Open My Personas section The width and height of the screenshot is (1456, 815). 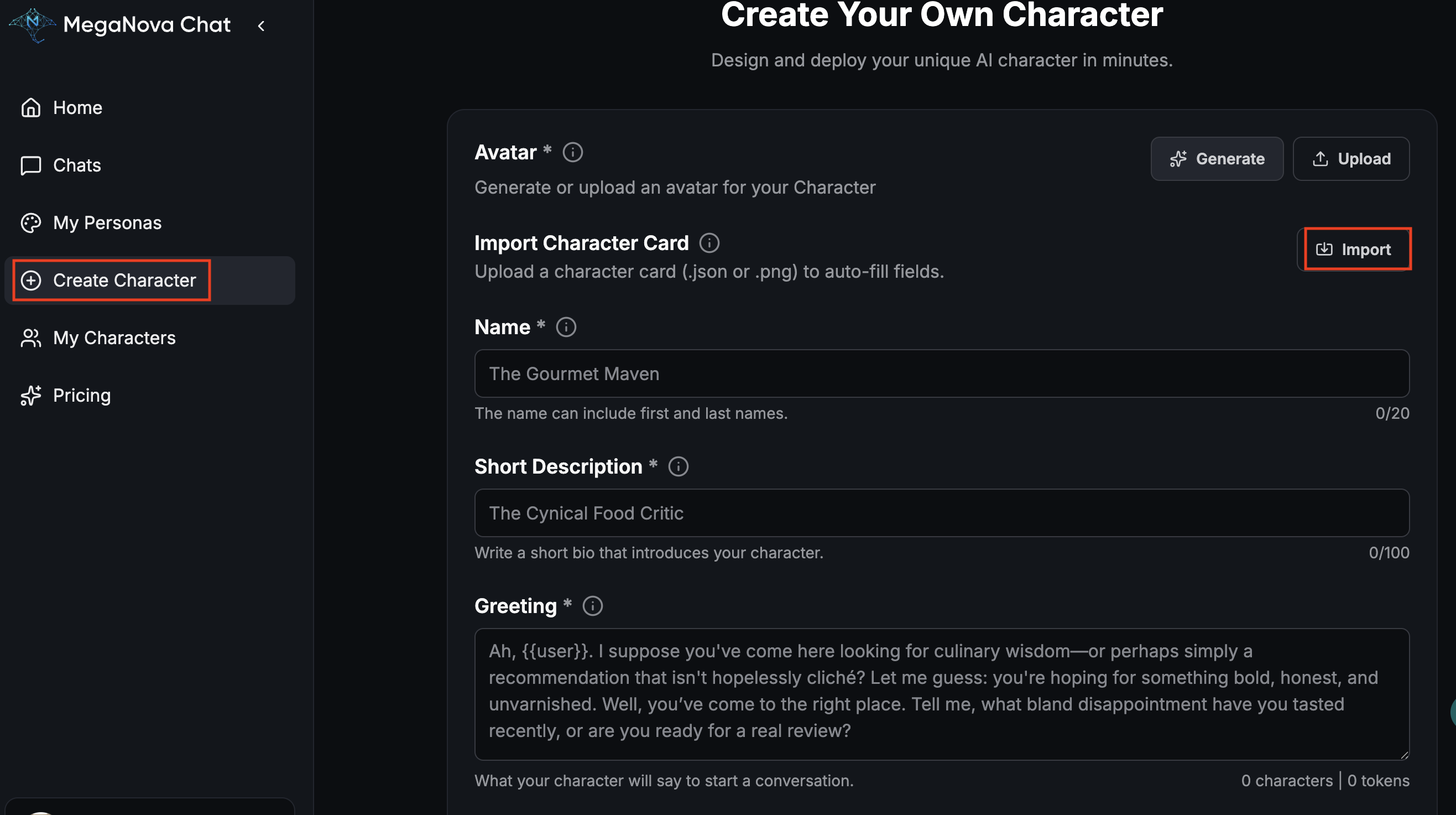click(106, 223)
